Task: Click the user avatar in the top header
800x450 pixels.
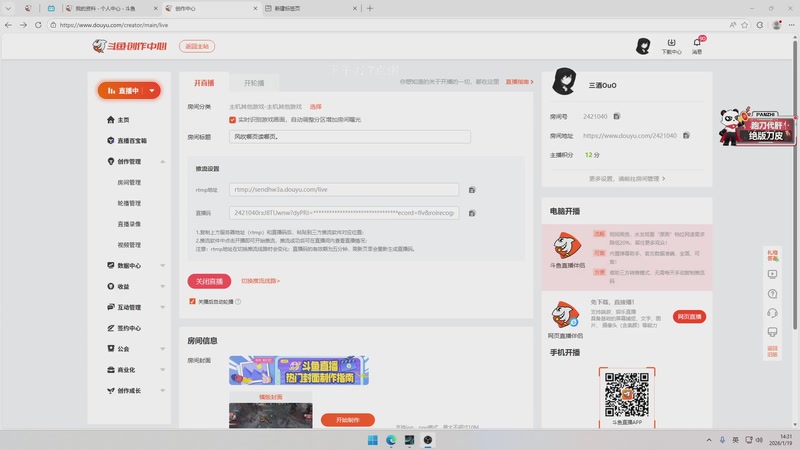Action: click(x=643, y=46)
